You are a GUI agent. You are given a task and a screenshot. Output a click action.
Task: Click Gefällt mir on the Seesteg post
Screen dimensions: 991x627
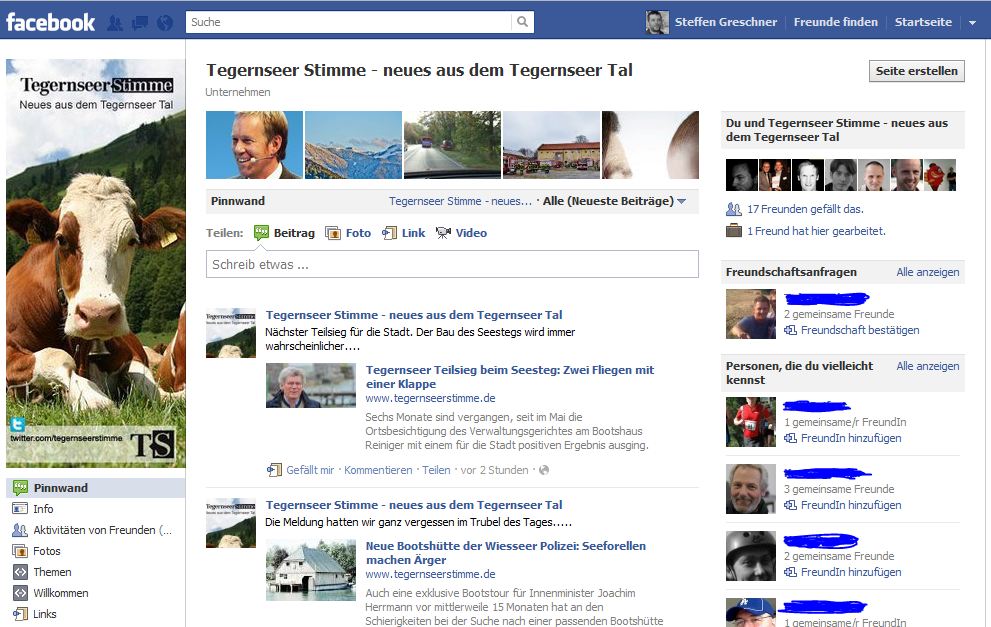click(310, 470)
